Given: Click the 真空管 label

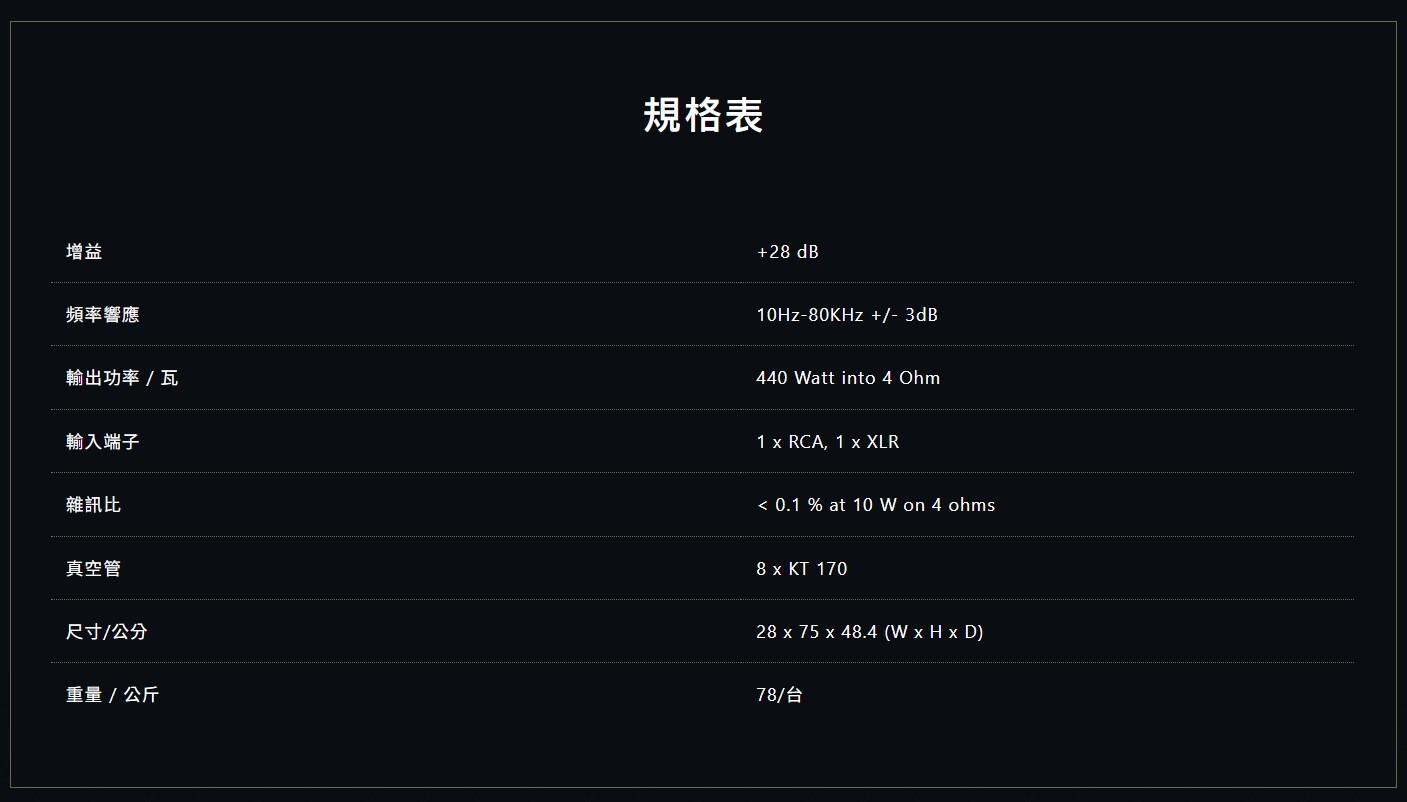Looking at the screenshot, I should tap(93, 568).
